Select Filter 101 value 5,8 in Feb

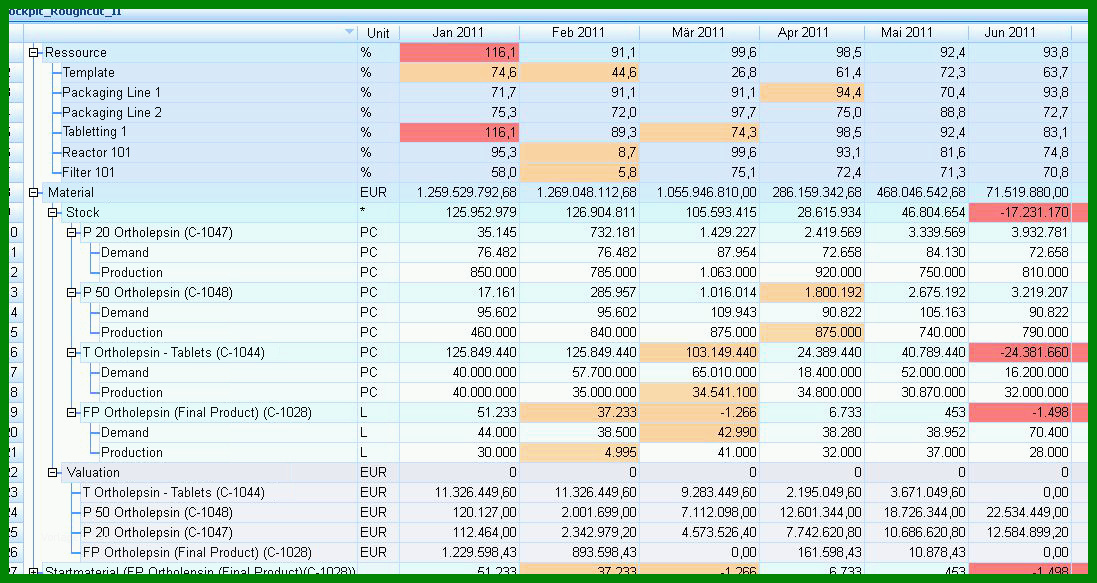[x=579, y=172]
